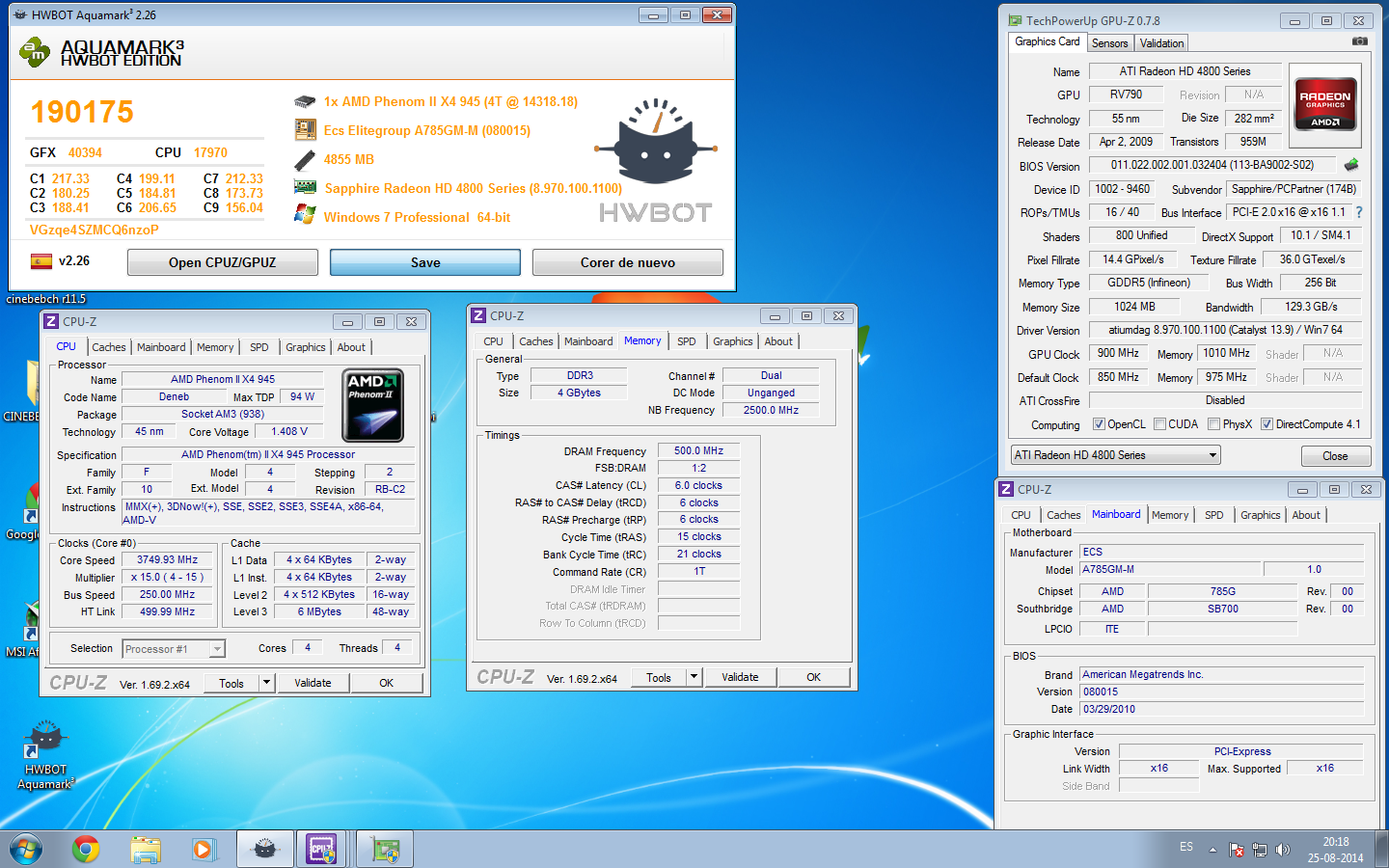This screenshot has width=1389, height=868.
Task: Open About tab in left CPU-Z window
Action: (x=351, y=347)
